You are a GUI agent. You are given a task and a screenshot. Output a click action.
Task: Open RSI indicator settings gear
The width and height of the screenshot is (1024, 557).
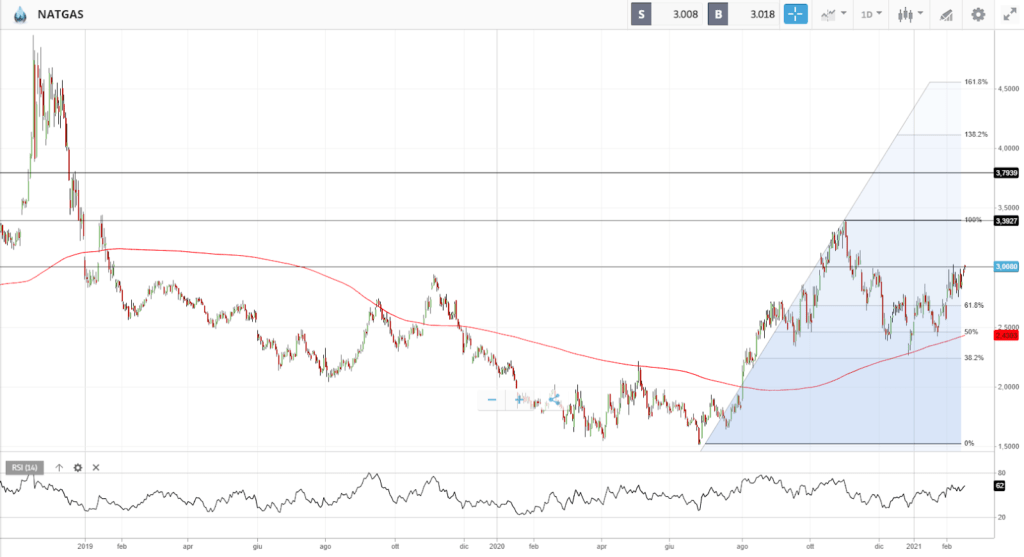77,467
